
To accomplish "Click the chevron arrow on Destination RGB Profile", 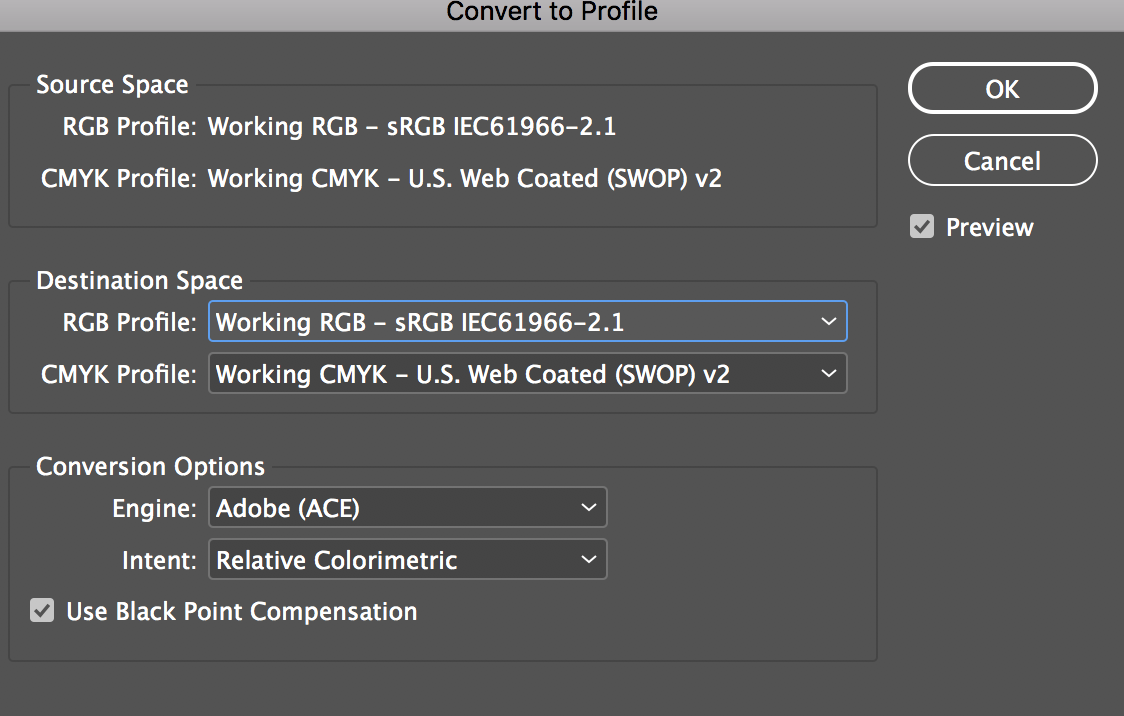I will pos(828,322).
